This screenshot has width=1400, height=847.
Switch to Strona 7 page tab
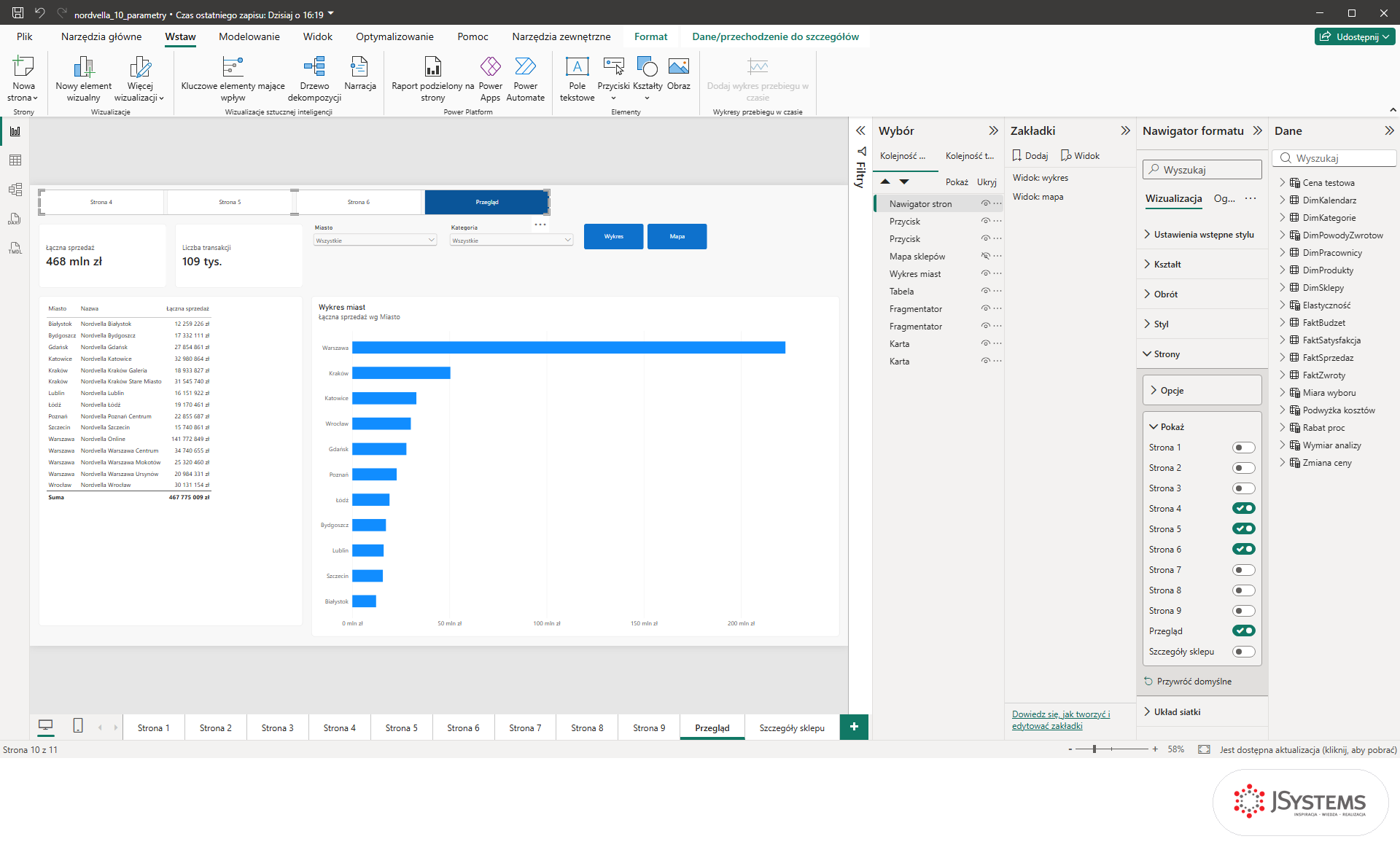[525, 727]
